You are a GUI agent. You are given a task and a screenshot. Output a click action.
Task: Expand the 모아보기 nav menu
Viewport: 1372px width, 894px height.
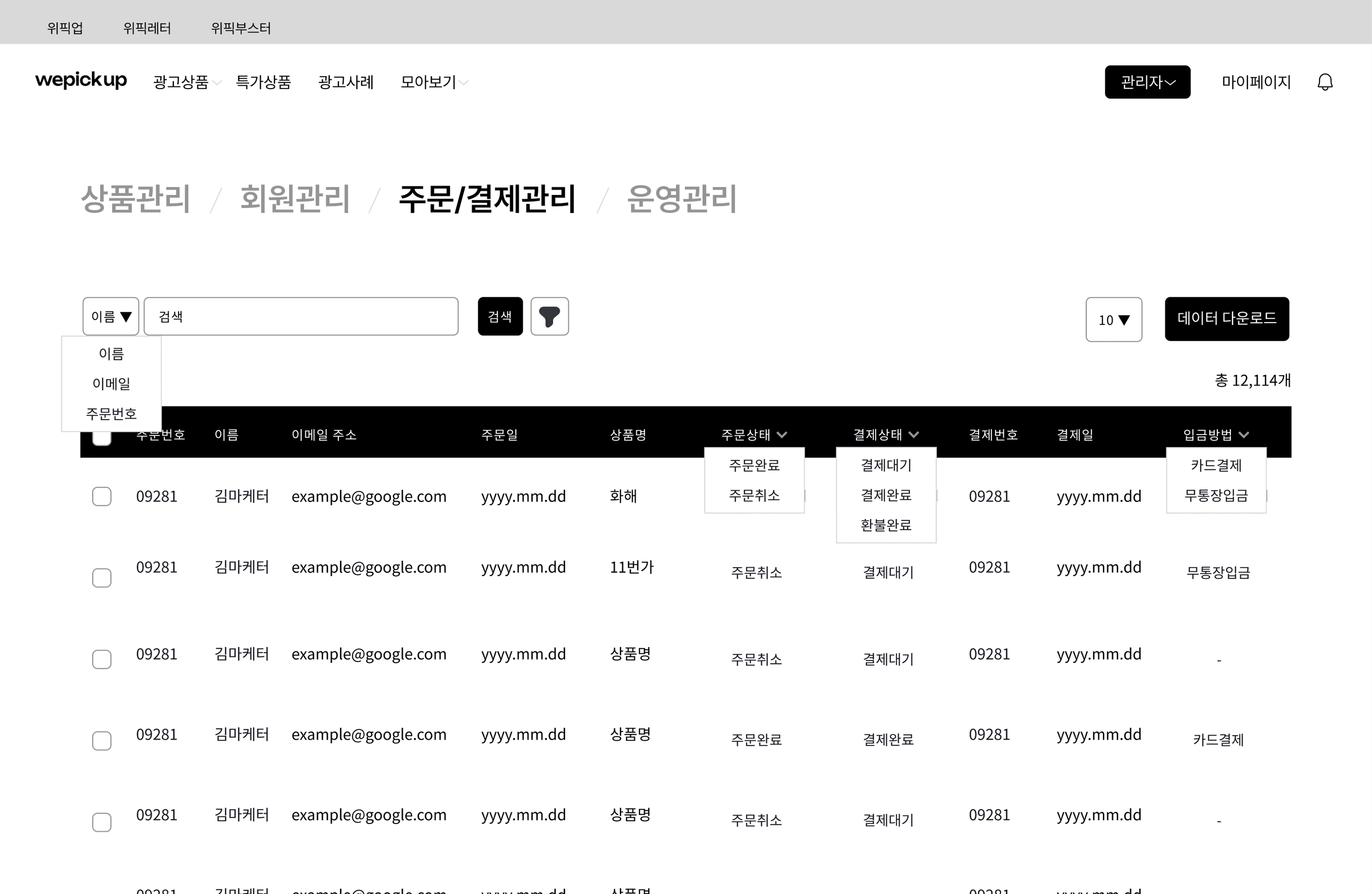[x=434, y=82]
